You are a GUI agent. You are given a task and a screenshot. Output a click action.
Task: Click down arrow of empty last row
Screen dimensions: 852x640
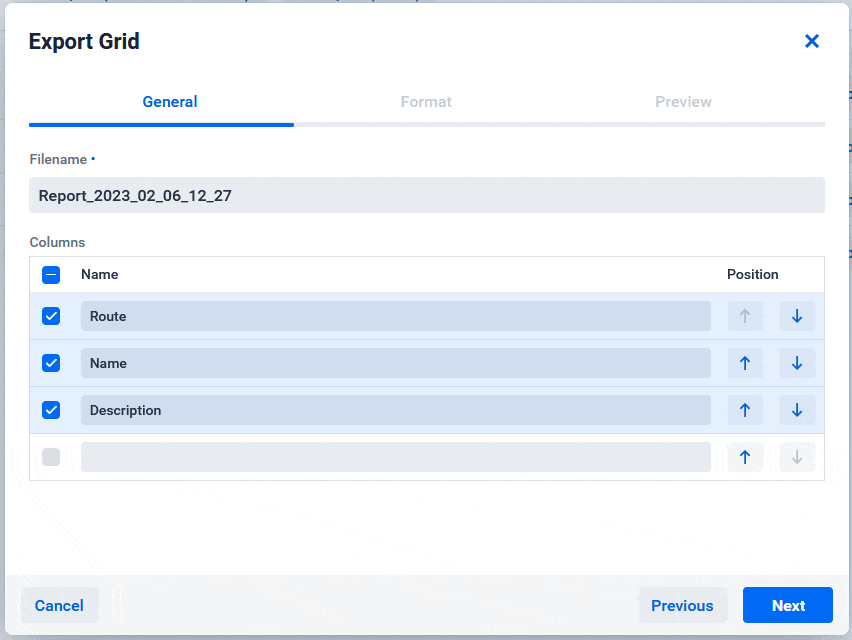797,457
